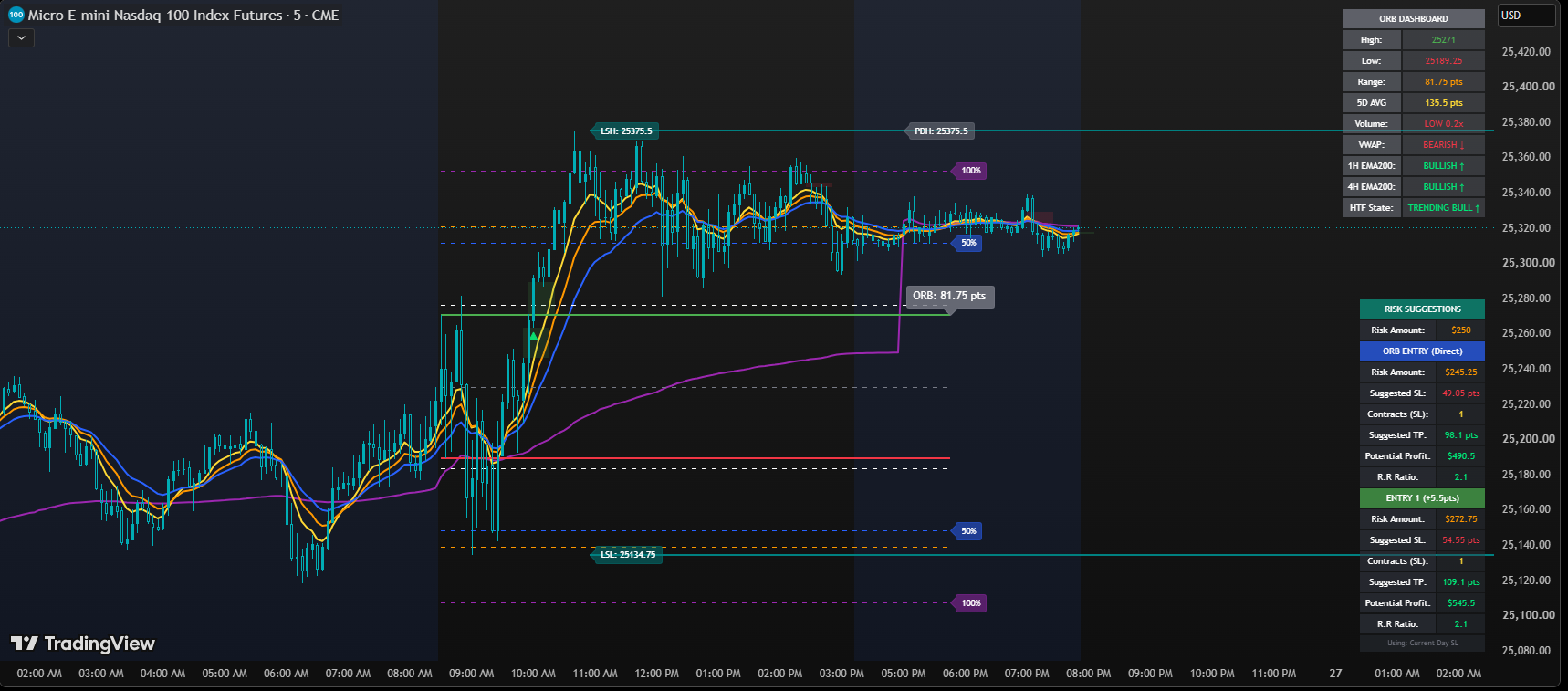This screenshot has width=1568, height=691.
Task: Click the 49.05 pts suggested SL value
Action: click(x=1460, y=393)
